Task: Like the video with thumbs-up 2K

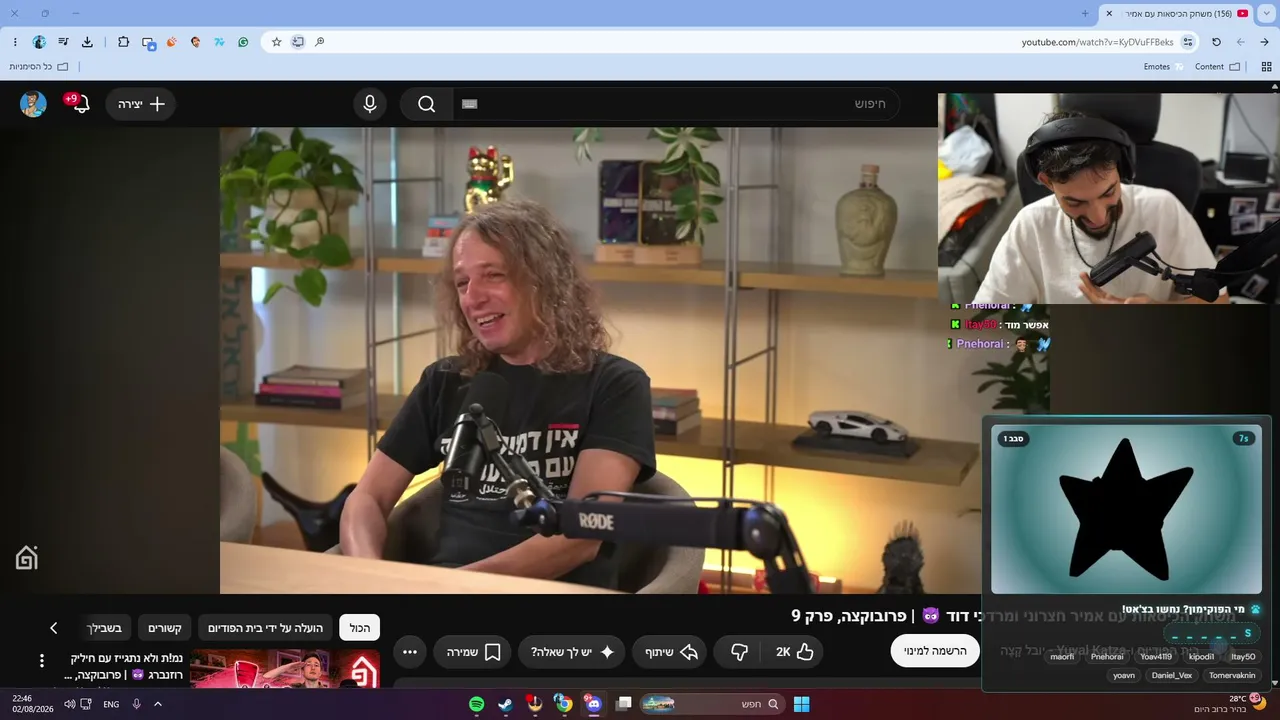Action: click(795, 652)
